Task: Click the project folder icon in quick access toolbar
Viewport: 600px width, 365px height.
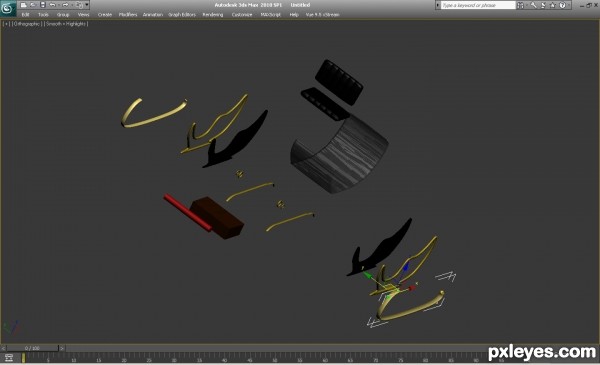Action: click(x=79, y=5)
